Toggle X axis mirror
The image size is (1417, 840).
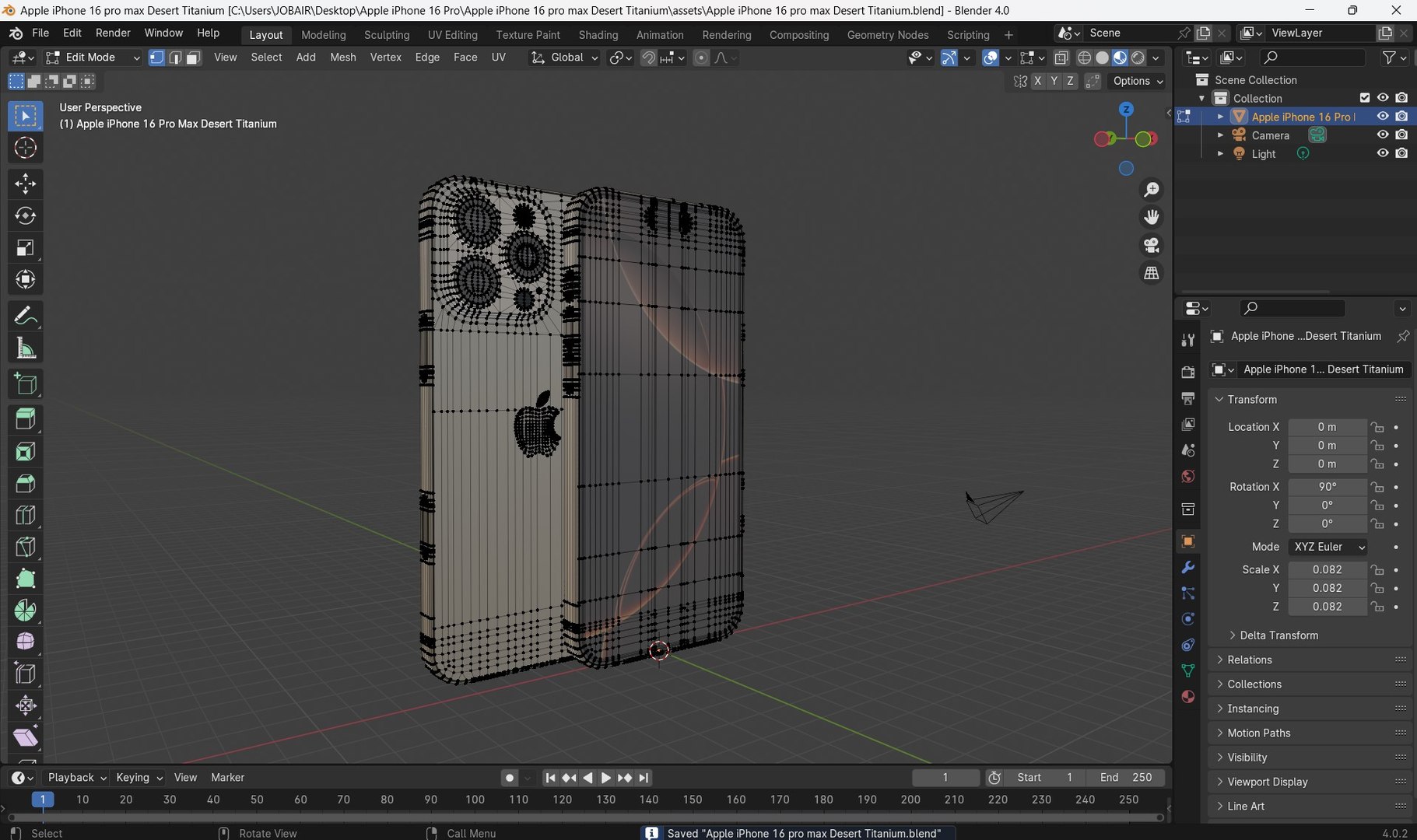(1037, 81)
